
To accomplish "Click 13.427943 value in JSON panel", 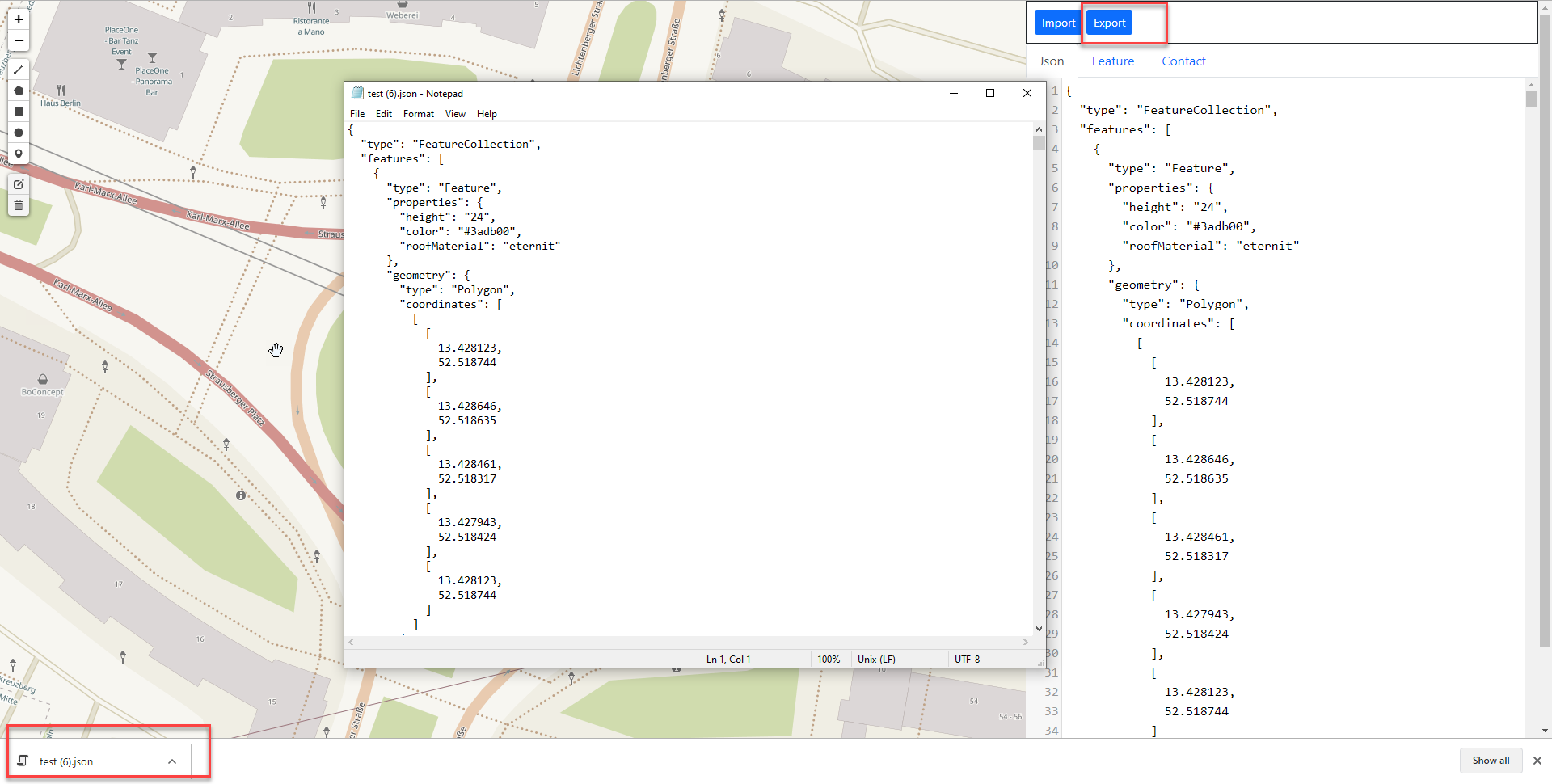I will [1200, 614].
